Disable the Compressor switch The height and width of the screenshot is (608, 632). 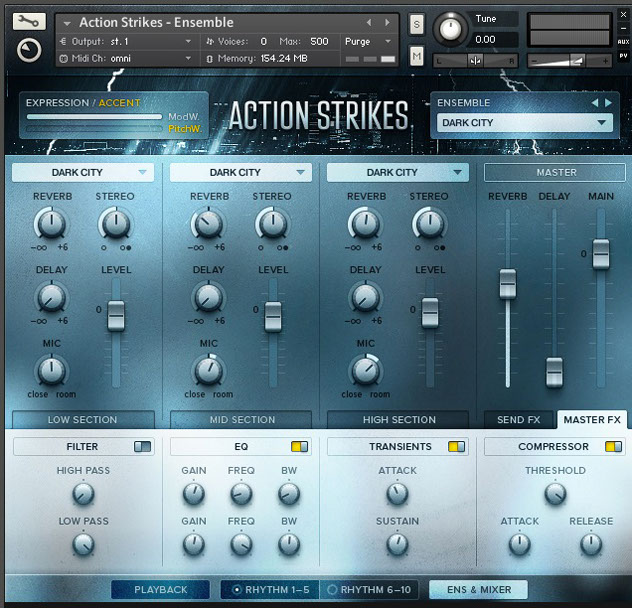614,447
